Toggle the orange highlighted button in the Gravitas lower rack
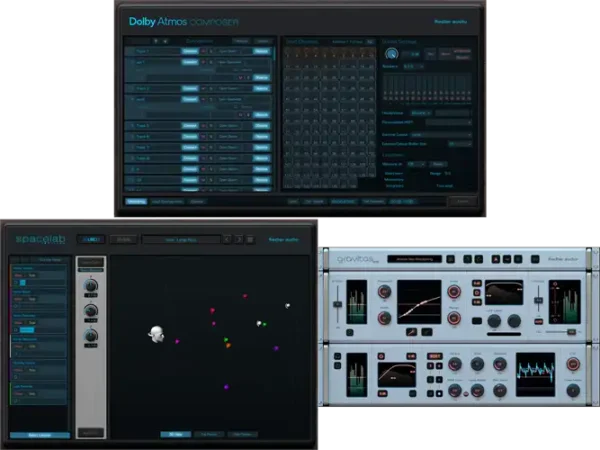This screenshot has width=600, height=450. (x=434, y=356)
